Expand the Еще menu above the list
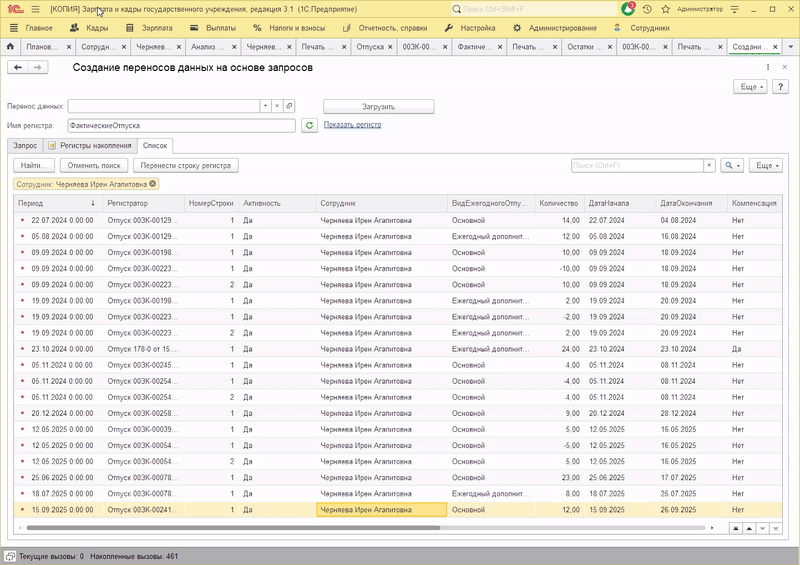800x565 pixels. 765,165
